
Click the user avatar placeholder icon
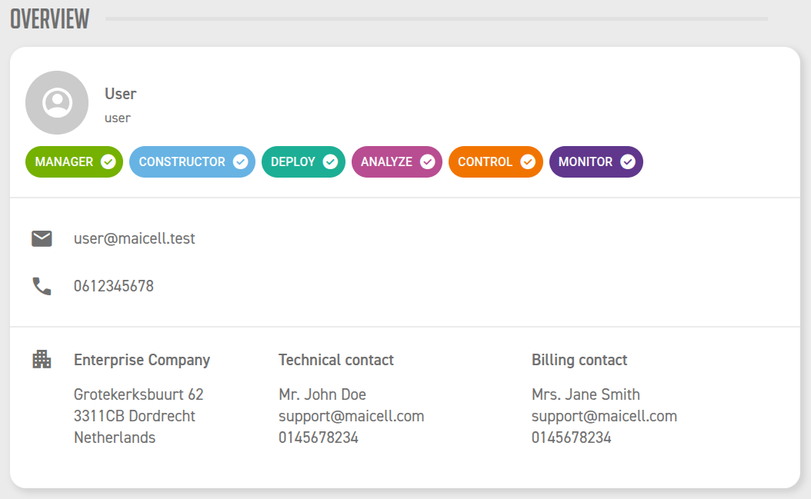[x=57, y=102]
